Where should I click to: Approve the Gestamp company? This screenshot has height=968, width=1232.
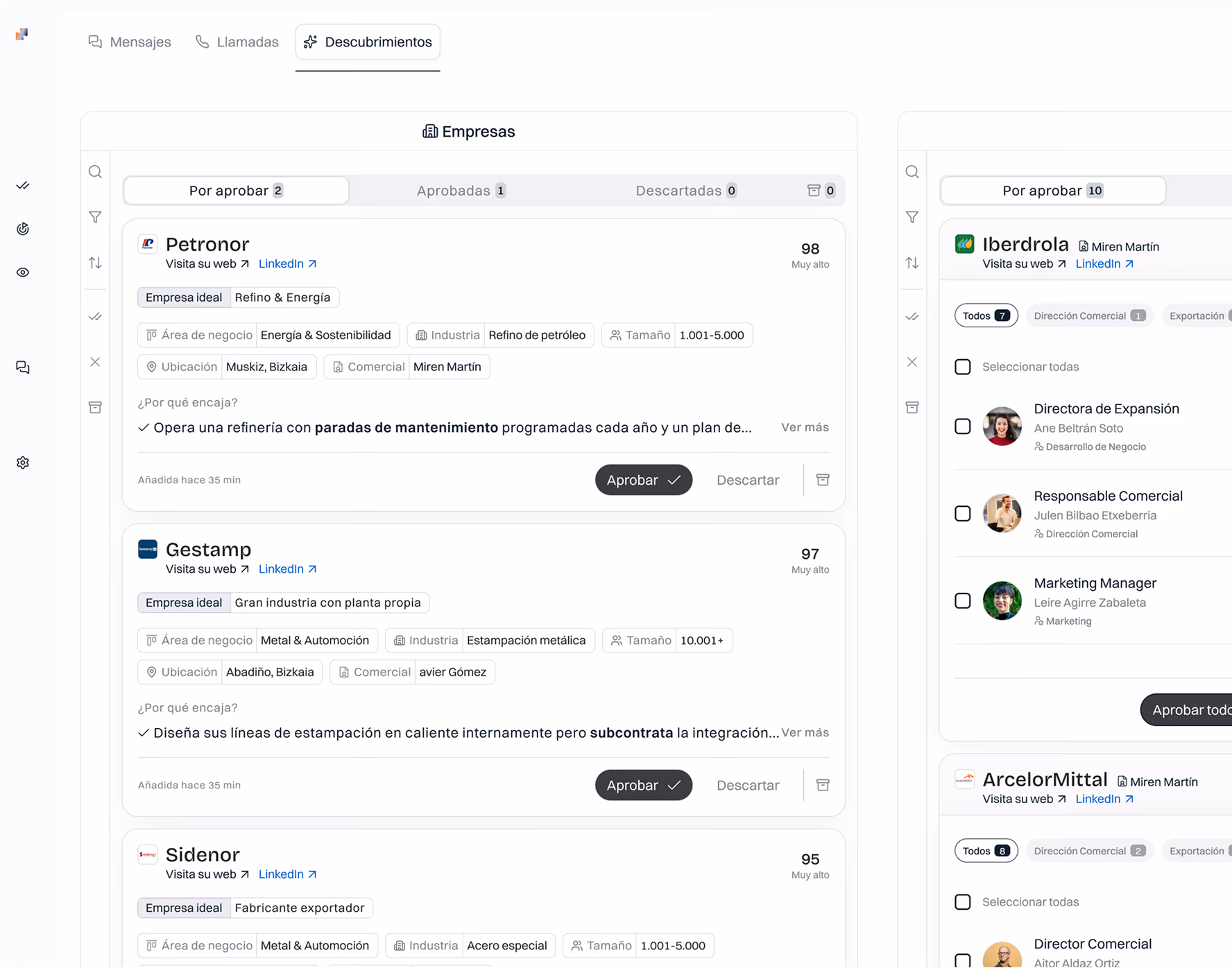pyautogui.click(x=644, y=785)
